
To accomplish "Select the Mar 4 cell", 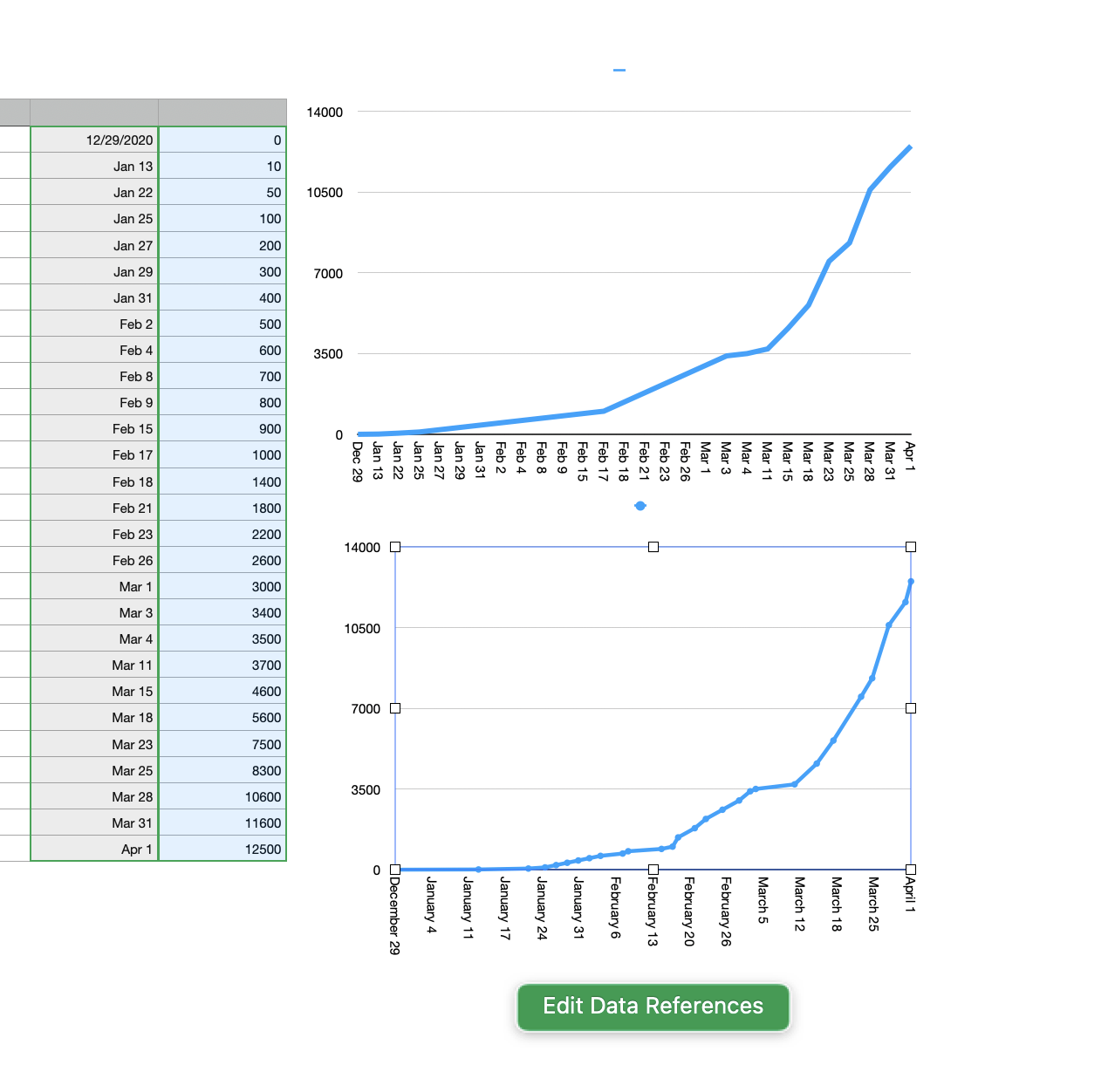I will coord(94,638).
